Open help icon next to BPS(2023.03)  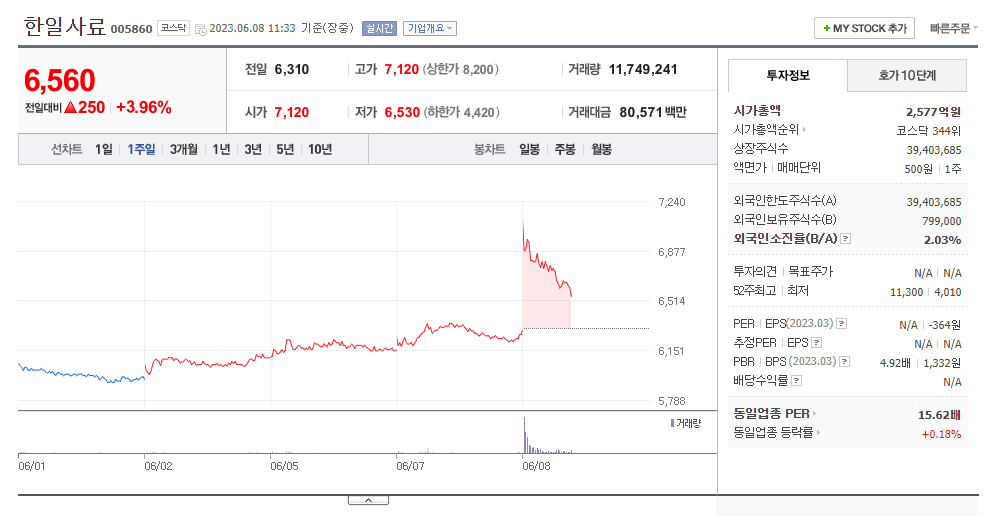[845, 362]
